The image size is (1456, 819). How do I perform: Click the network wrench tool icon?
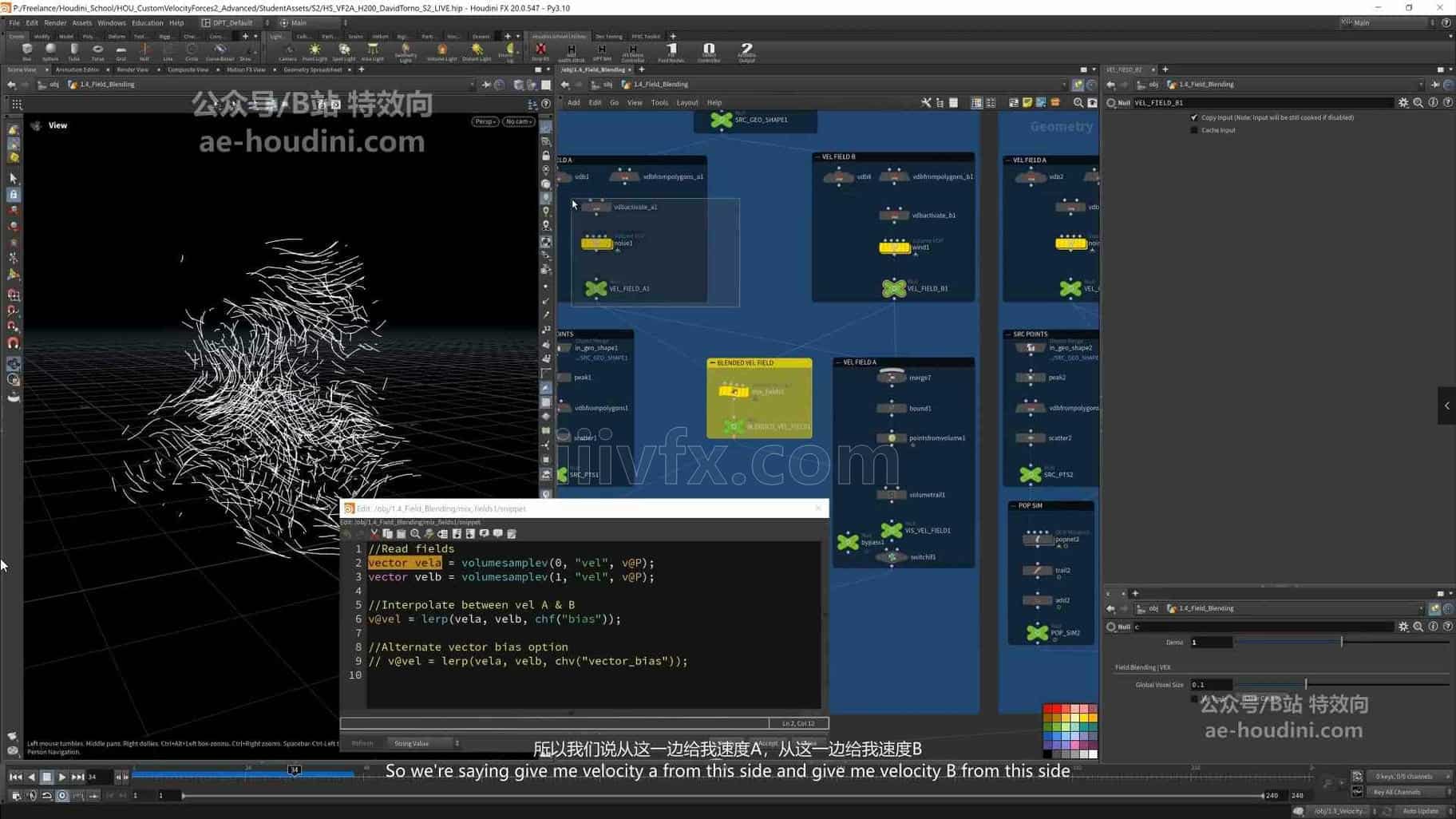(x=926, y=103)
